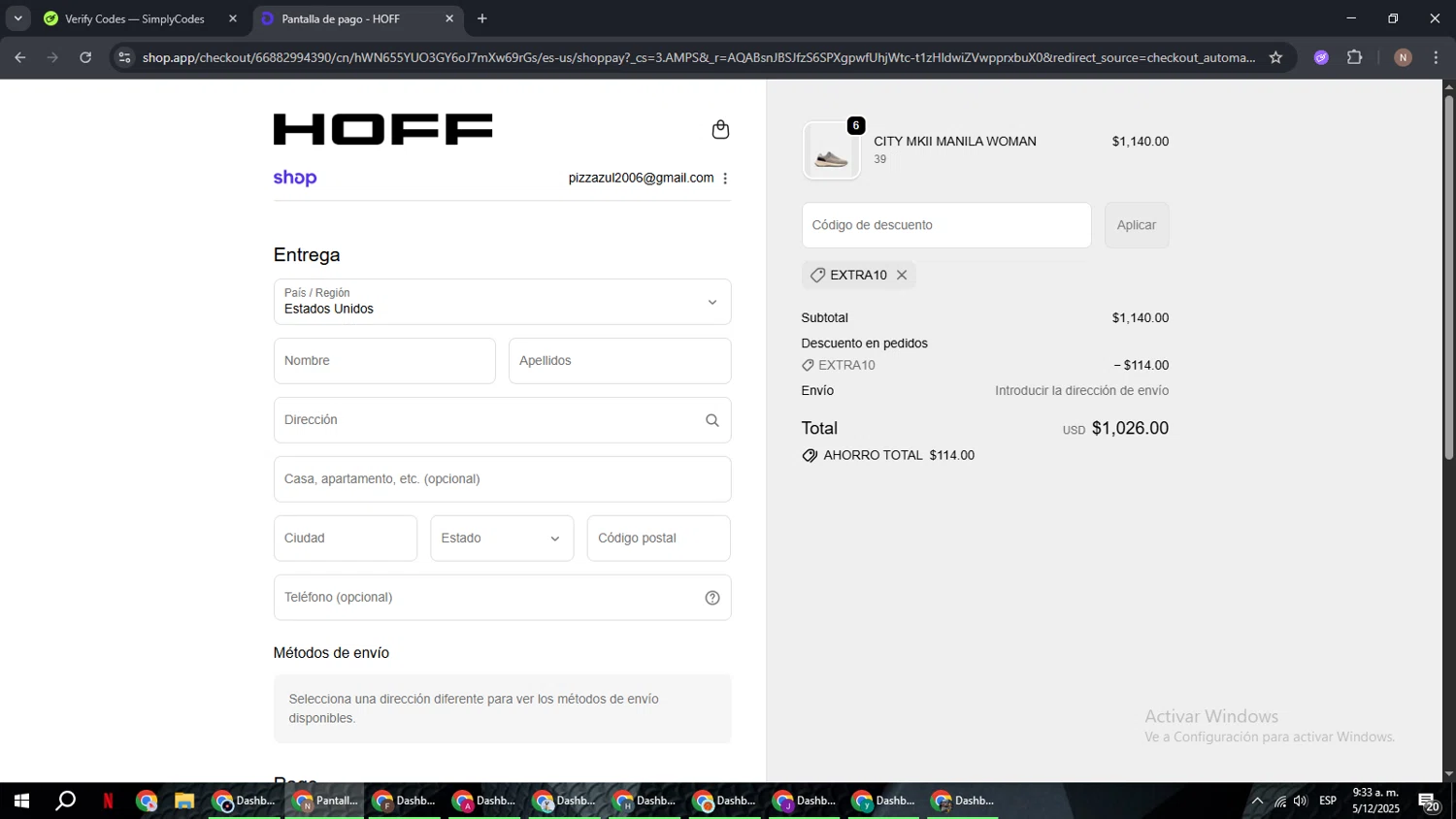Click the ESP language indicator
The height and width of the screenshot is (819, 1456).
(1328, 801)
